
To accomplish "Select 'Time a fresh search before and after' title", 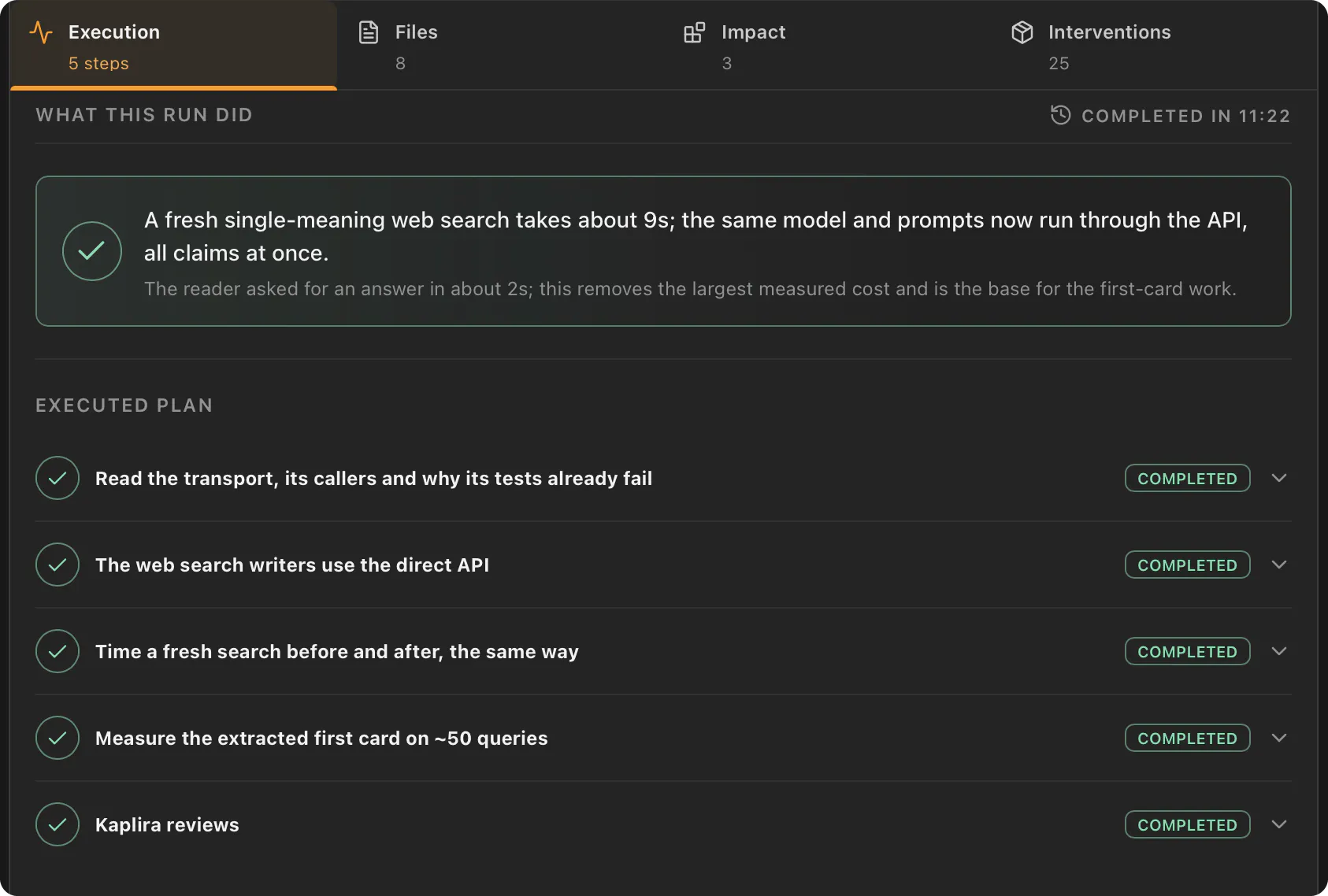I will (x=337, y=652).
